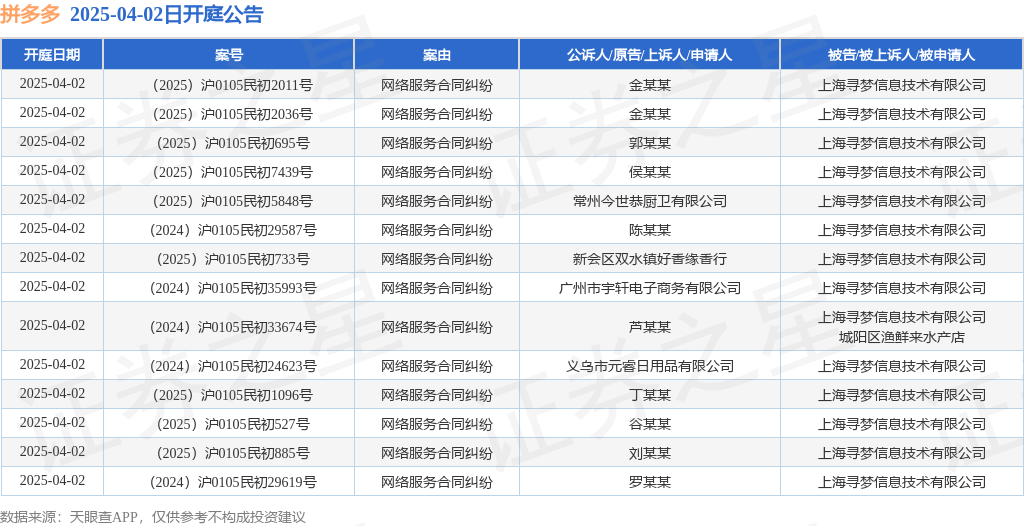Click the 被告/被上诉人/被申请人 column header
Viewport: 1024px width, 526px height.
[902, 55]
